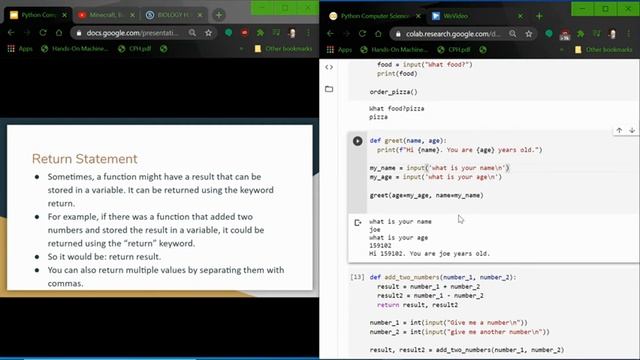Open Hands-On Machine bookmark in Colab window
Image resolution: width=640 pixels, height=360 pixels.
click(x=394, y=50)
